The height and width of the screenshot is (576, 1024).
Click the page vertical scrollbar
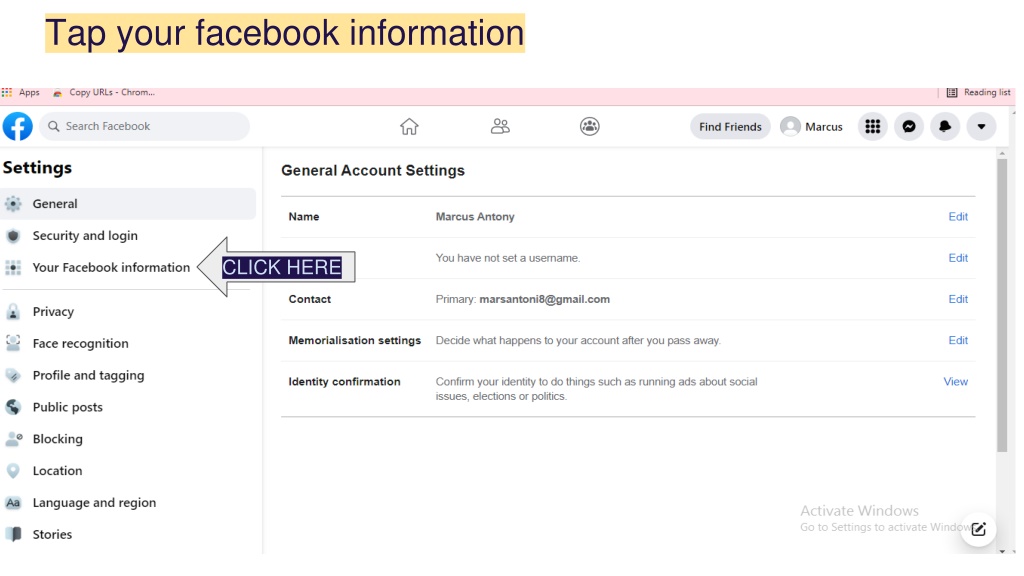click(x=1002, y=305)
